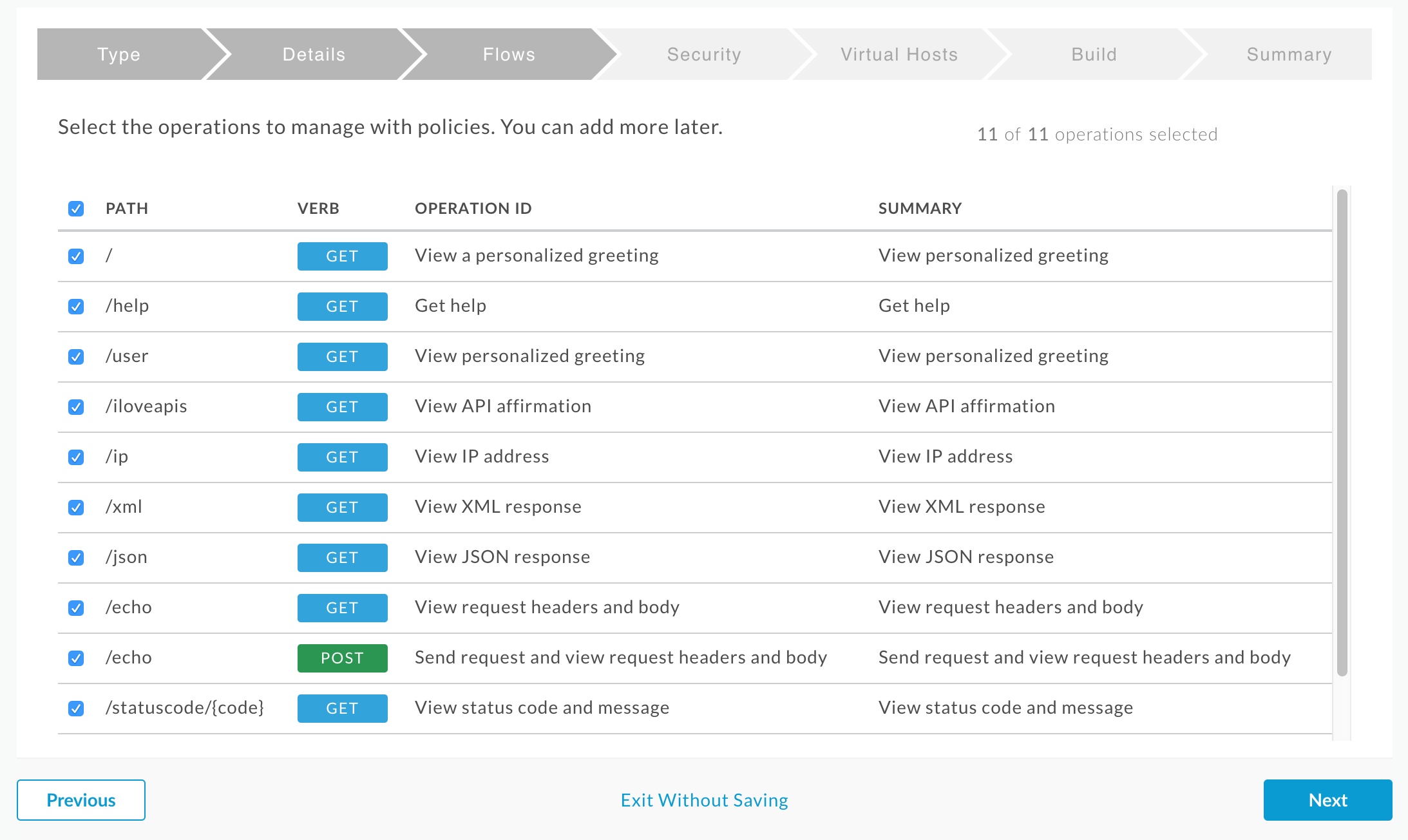Click the GET verb icon for /json
Image resolution: width=1408 pixels, height=840 pixels.
[340, 557]
